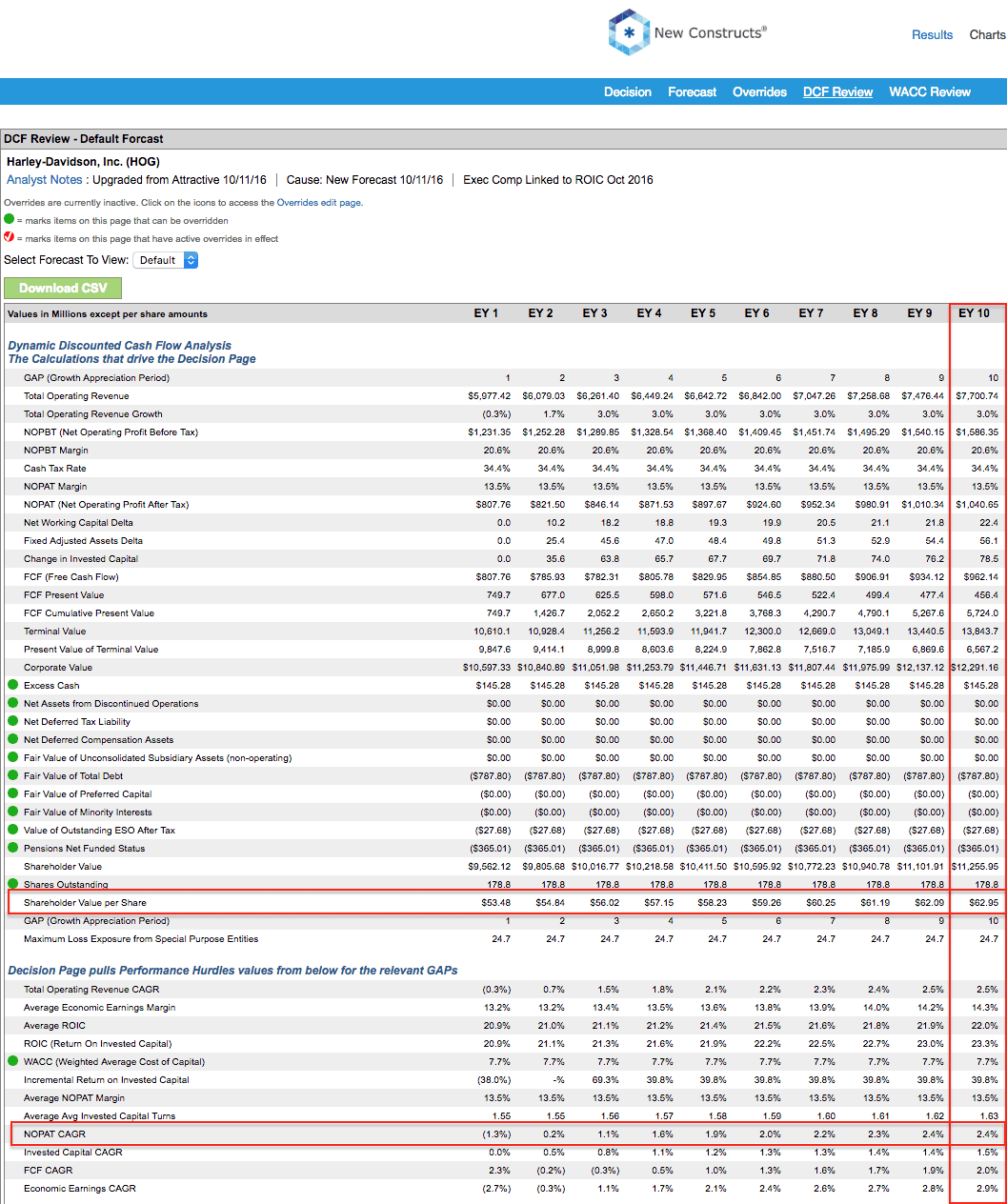Click override dot for Fair Value of Total Debt
1007x1204 pixels.
point(13,775)
